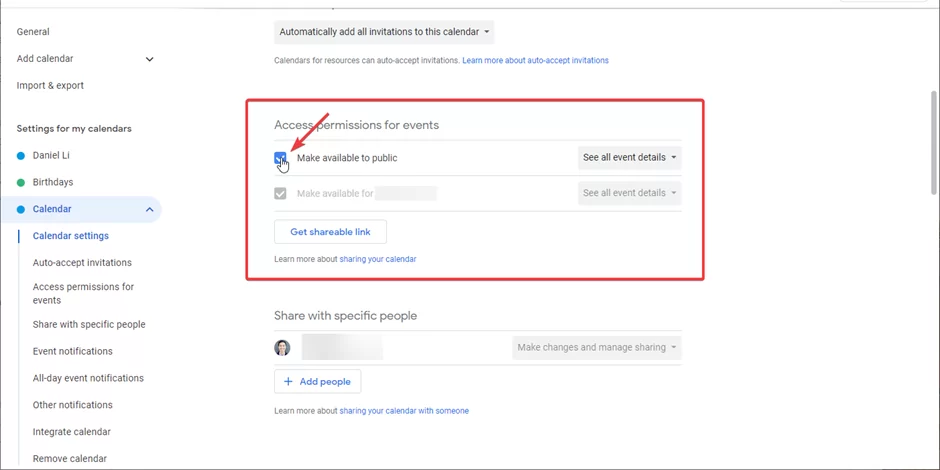Image resolution: width=940 pixels, height=470 pixels.
Task: Open the Make changes and manage sharing dropdown
Action: coord(596,348)
